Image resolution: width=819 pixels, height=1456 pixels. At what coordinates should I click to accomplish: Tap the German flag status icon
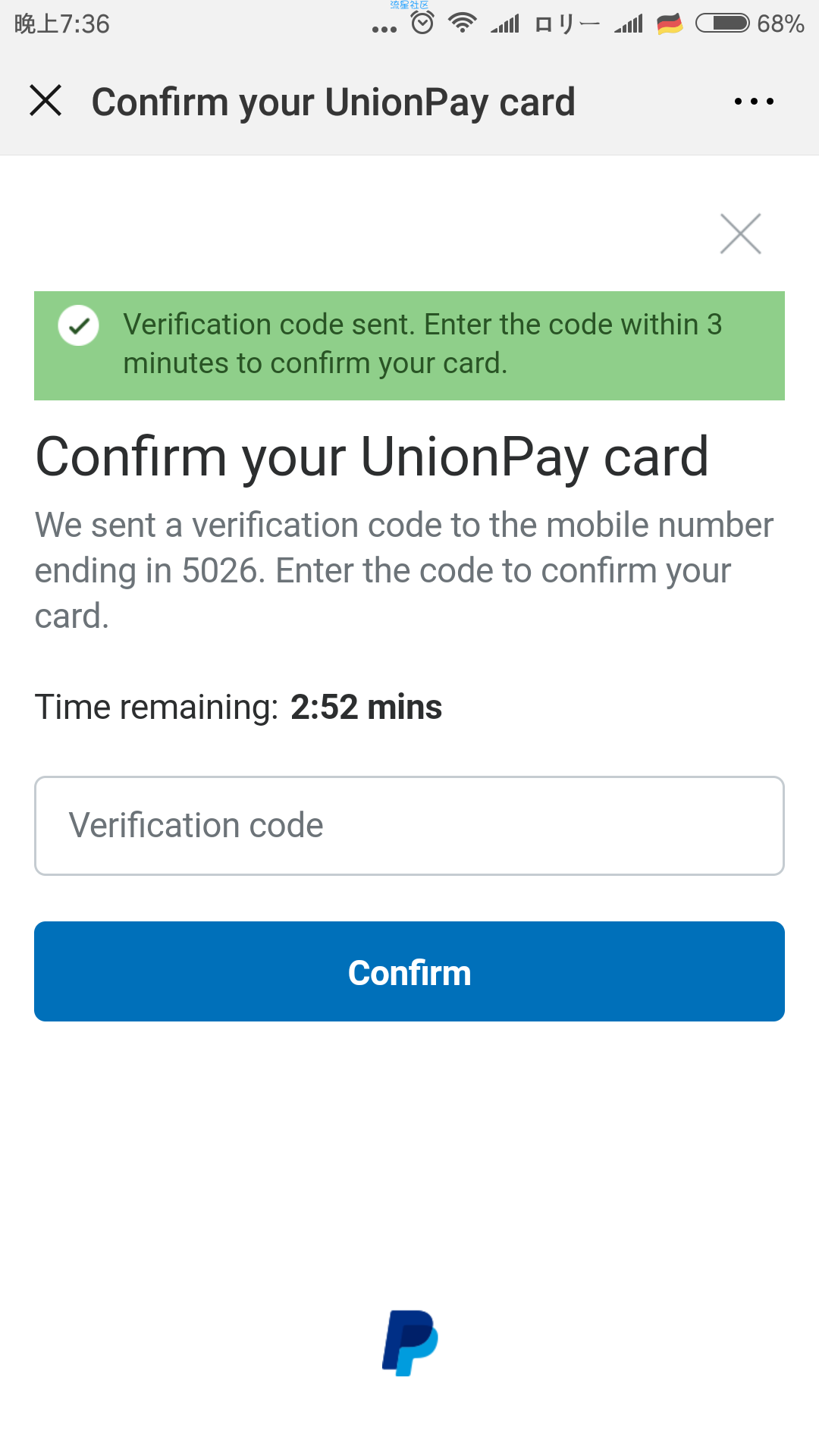[670, 24]
